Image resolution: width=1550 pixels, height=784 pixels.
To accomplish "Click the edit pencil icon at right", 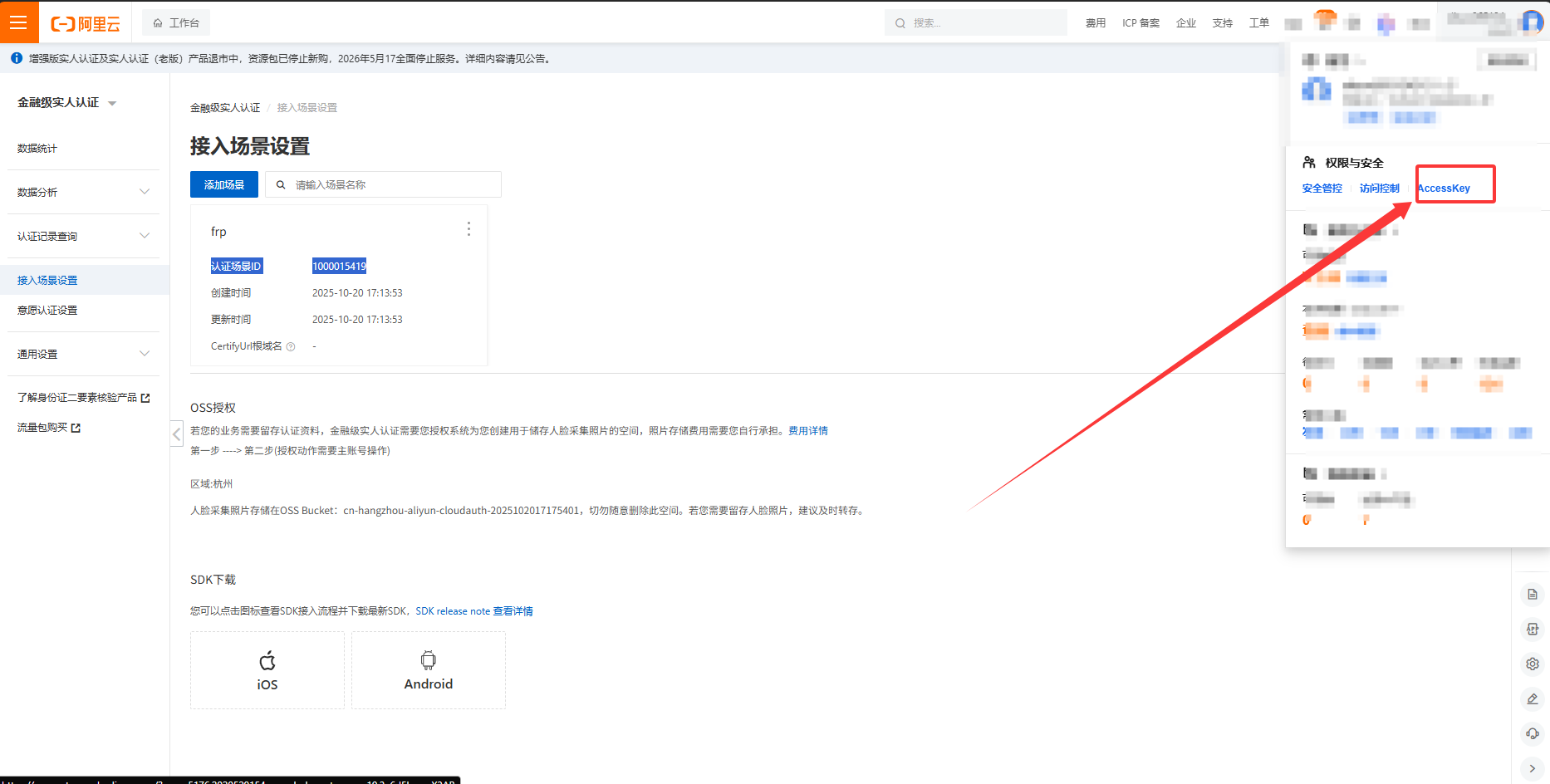I will tap(1533, 698).
